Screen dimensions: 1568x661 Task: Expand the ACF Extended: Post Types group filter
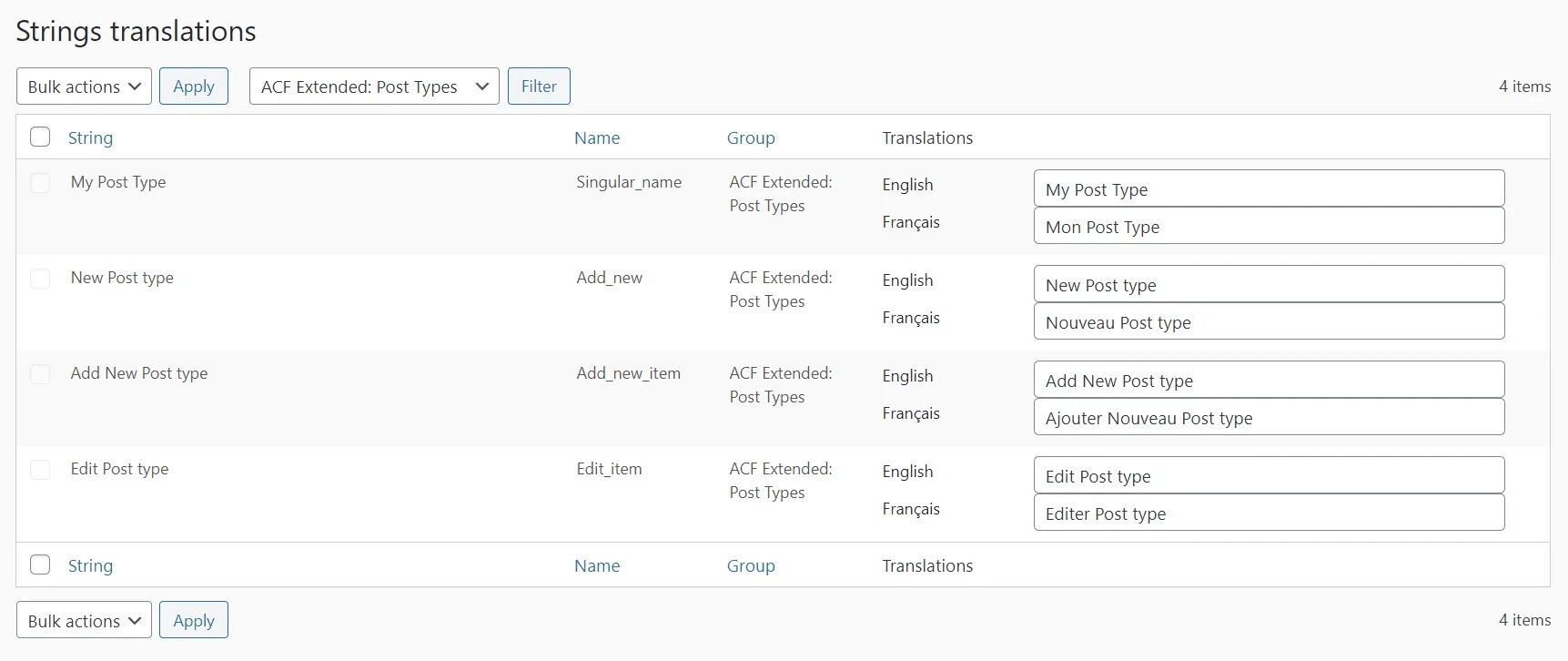pyautogui.click(x=374, y=86)
